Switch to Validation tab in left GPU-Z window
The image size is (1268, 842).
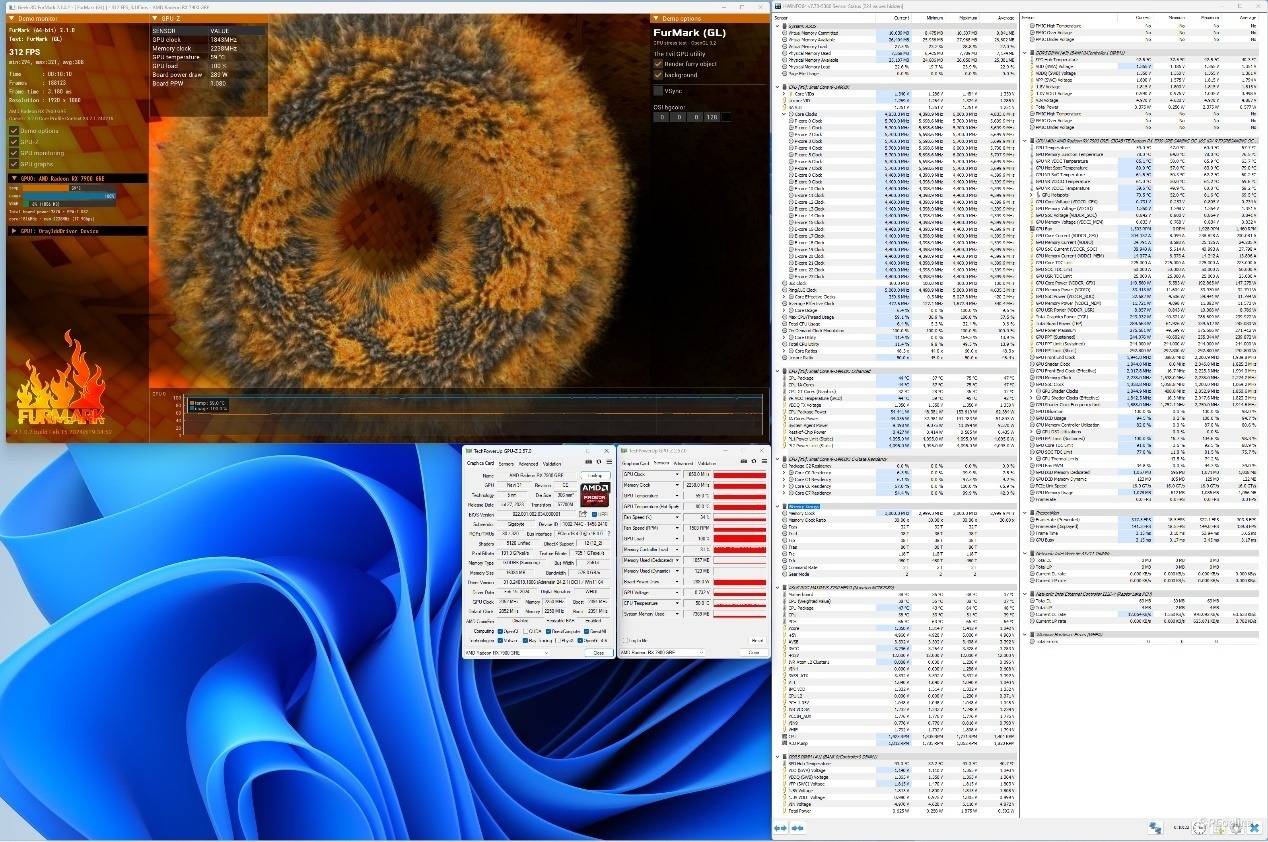(552, 464)
